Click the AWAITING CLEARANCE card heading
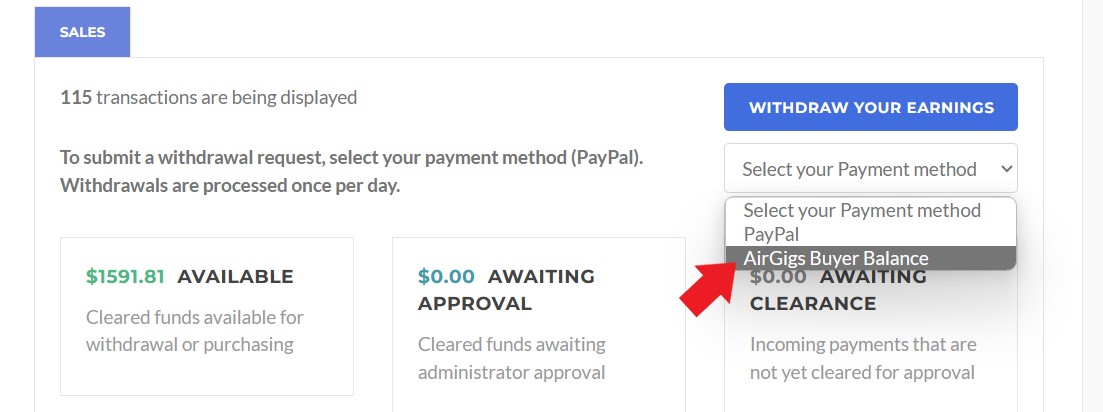 pos(812,302)
